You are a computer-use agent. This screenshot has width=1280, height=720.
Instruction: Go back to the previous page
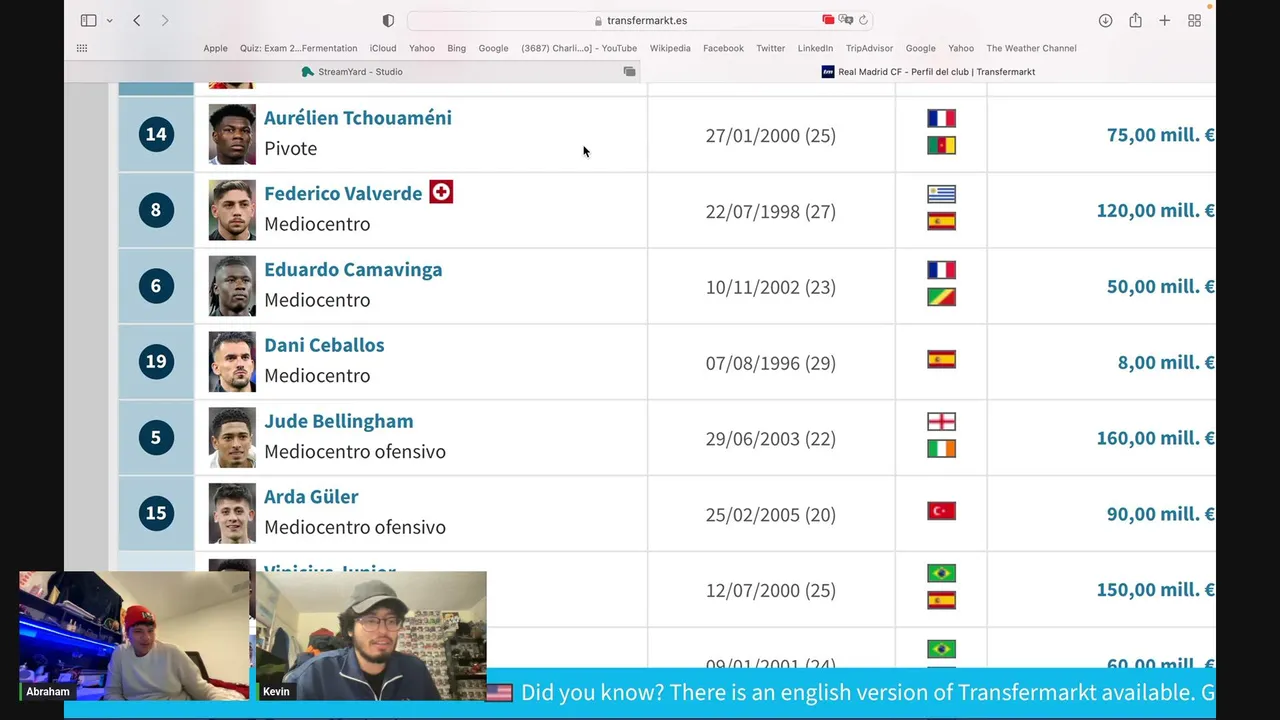click(137, 20)
